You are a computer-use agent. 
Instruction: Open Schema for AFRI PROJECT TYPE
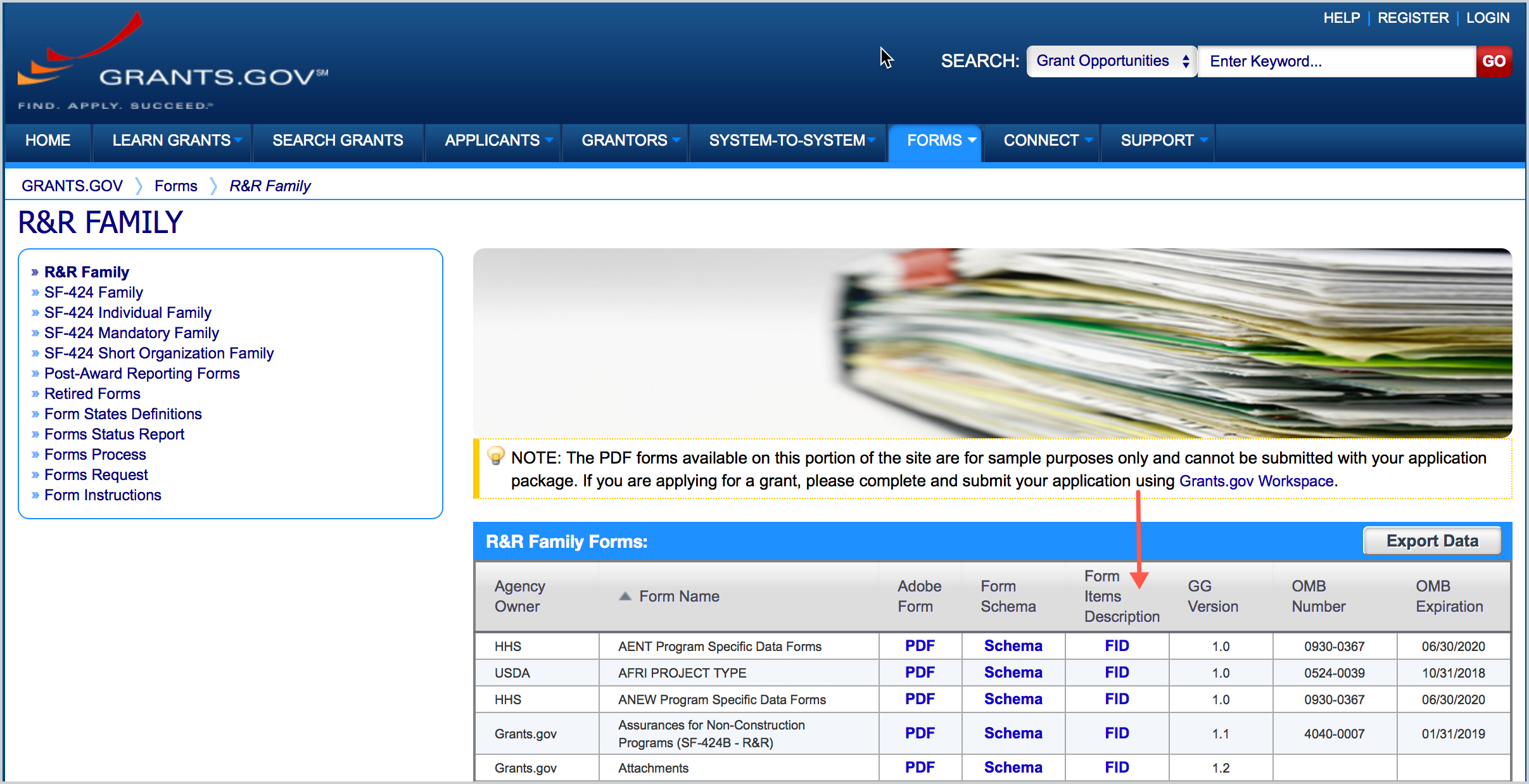1013,672
